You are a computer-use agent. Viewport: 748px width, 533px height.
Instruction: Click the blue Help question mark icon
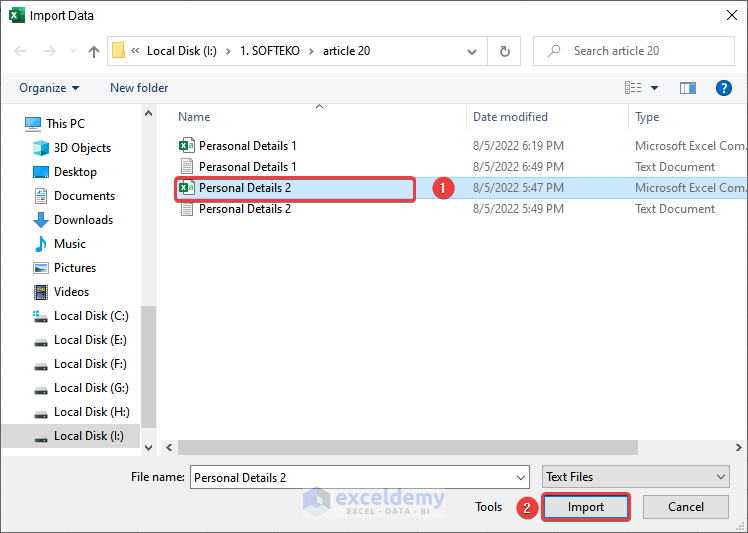(x=724, y=88)
